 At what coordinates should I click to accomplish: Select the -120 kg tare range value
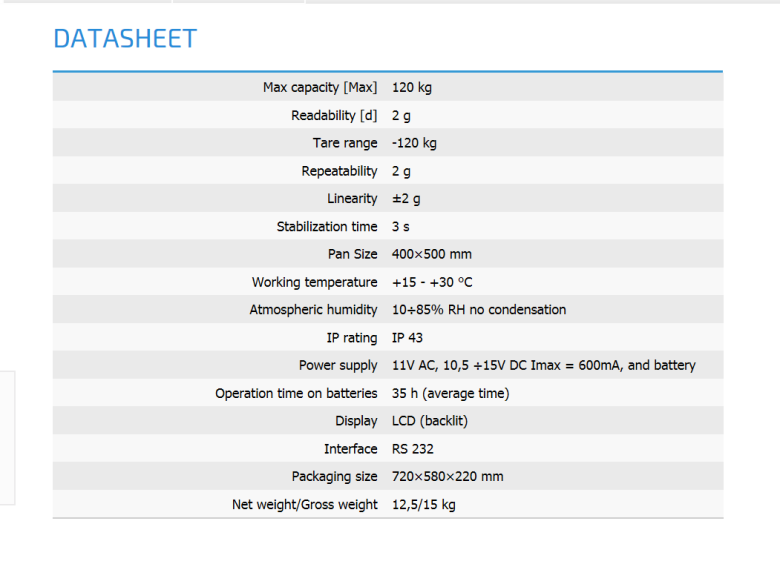[x=414, y=143]
